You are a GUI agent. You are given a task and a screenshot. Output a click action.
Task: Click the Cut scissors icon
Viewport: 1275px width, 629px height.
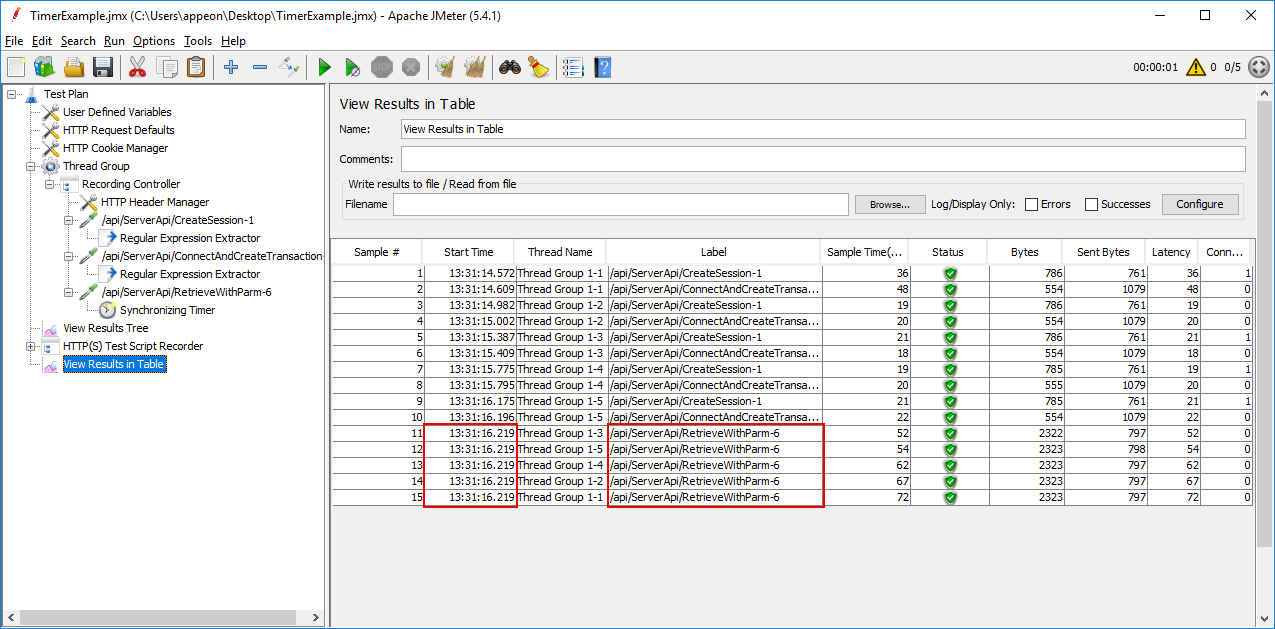(138, 67)
